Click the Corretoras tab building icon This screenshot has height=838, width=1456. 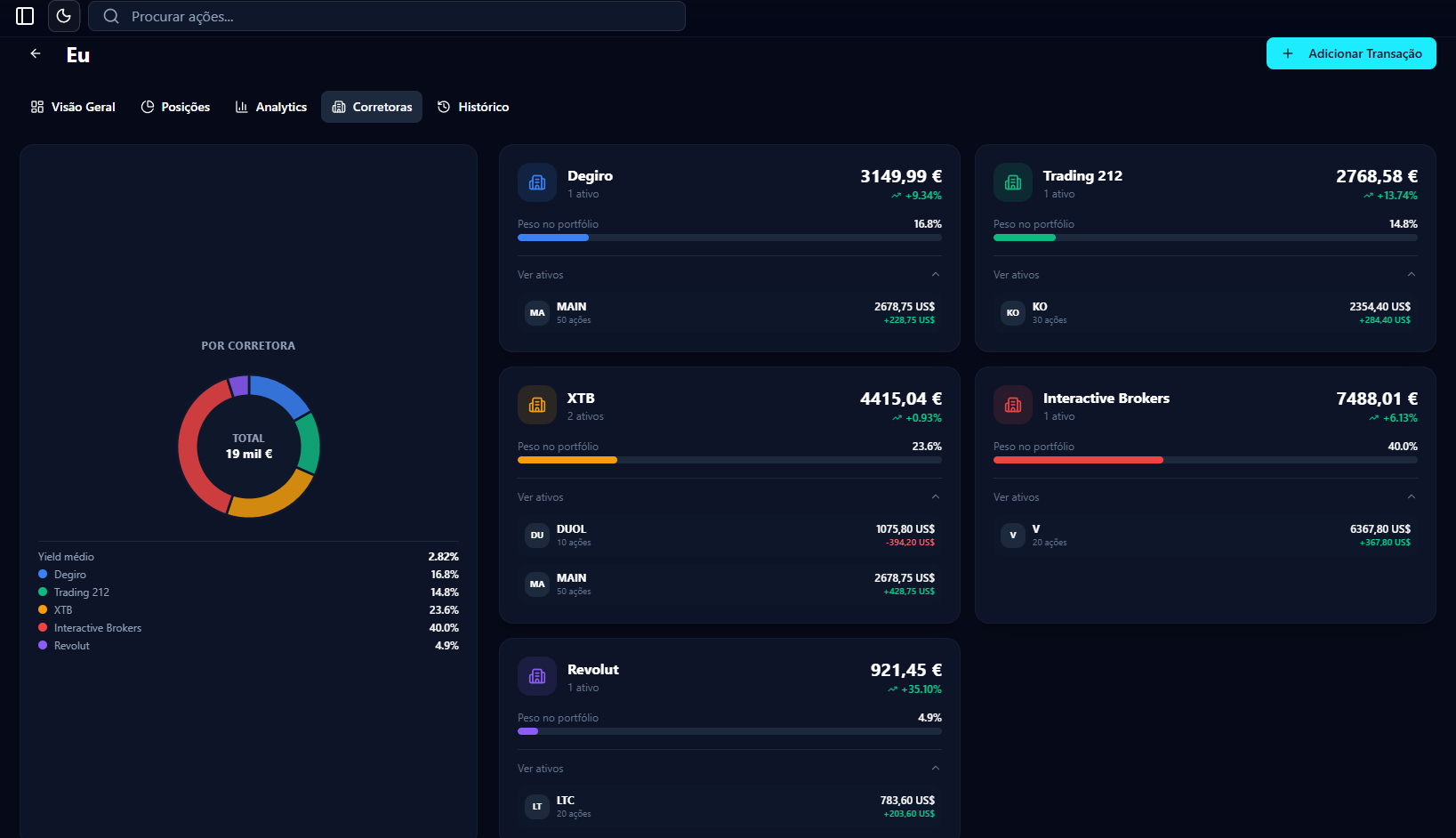click(x=339, y=107)
